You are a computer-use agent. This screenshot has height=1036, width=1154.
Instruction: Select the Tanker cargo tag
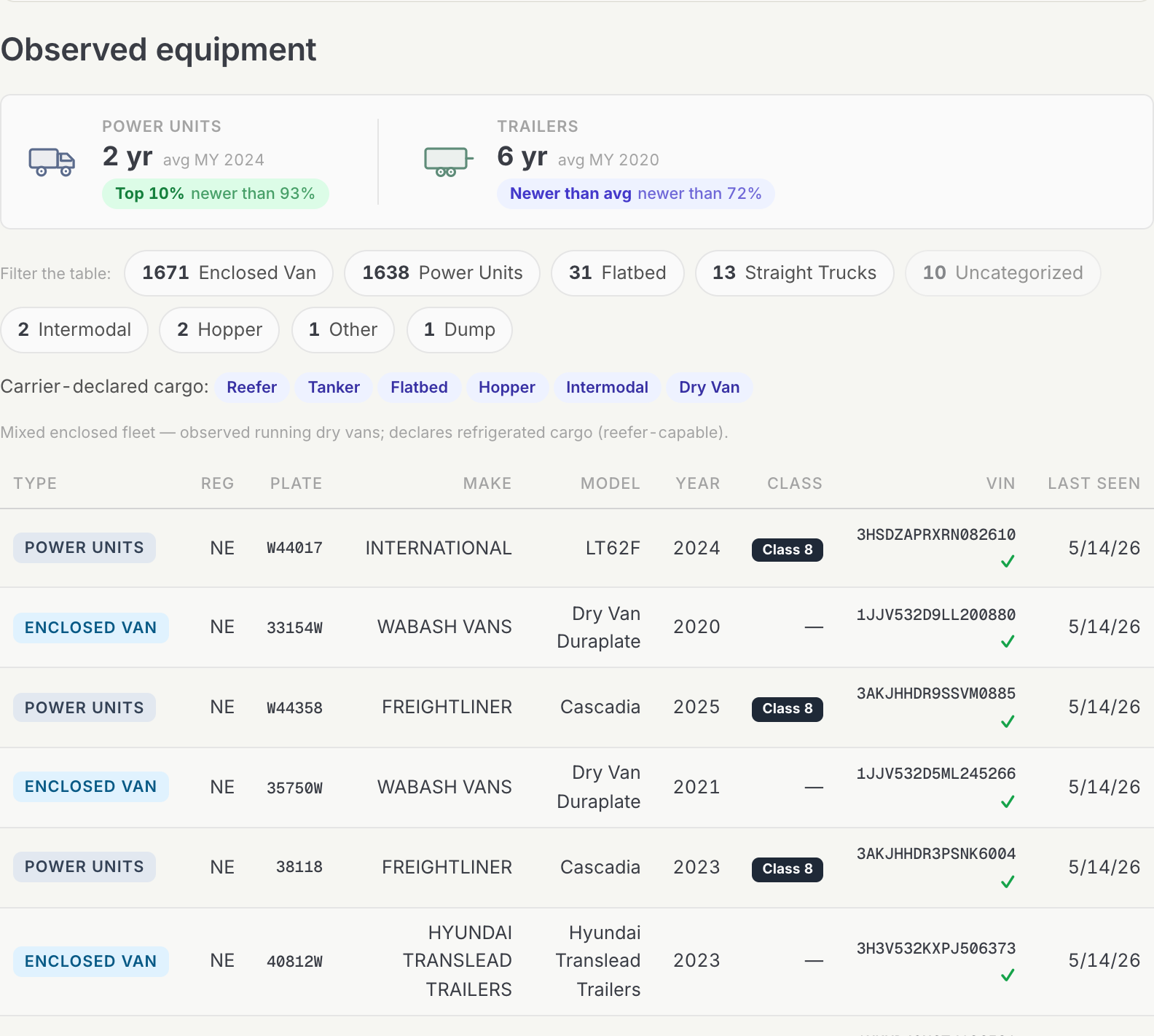pos(334,388)
